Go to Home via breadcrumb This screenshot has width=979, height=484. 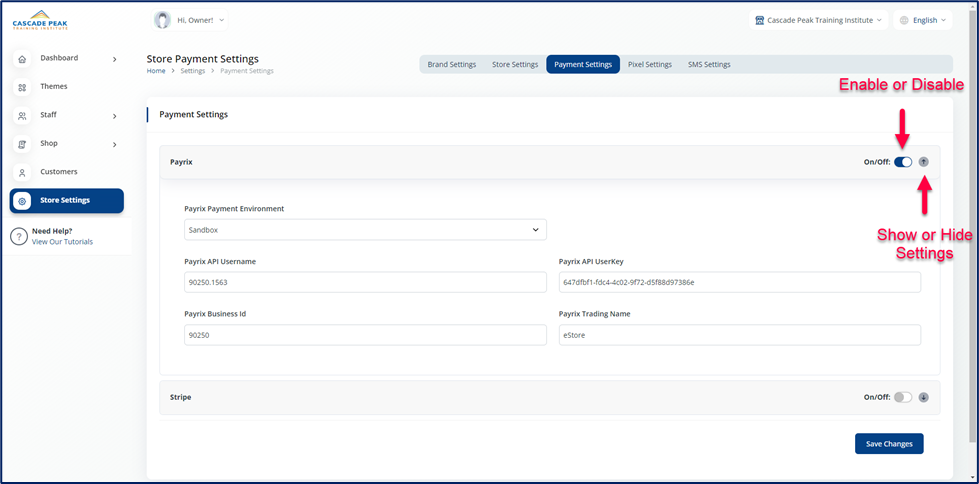point(156,71)
